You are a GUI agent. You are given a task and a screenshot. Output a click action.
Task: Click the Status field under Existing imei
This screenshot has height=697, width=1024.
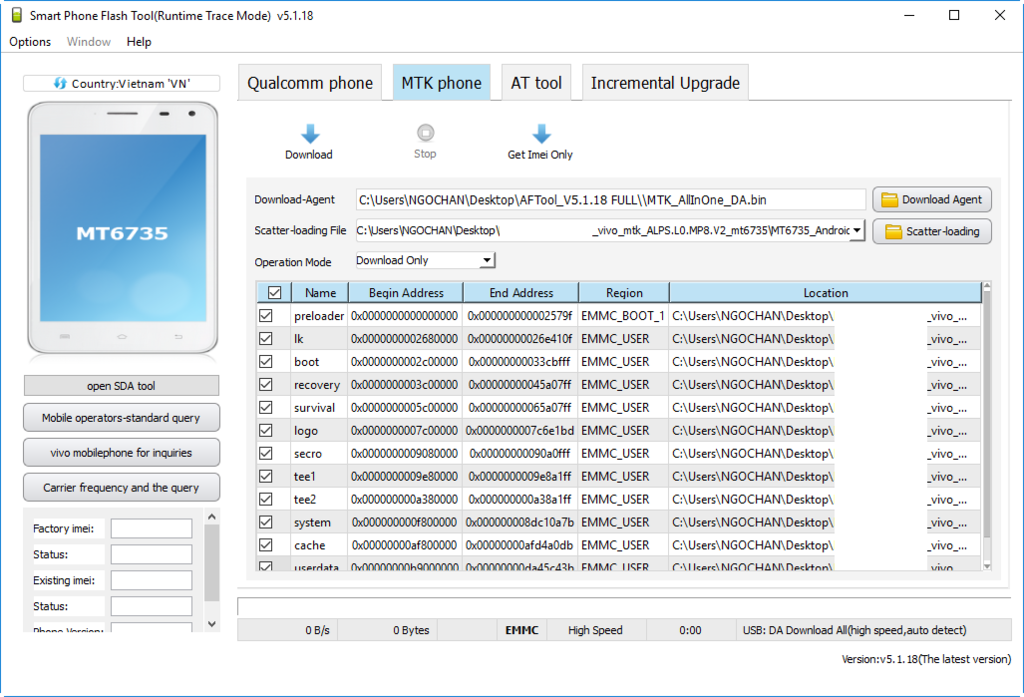[152, 606]
